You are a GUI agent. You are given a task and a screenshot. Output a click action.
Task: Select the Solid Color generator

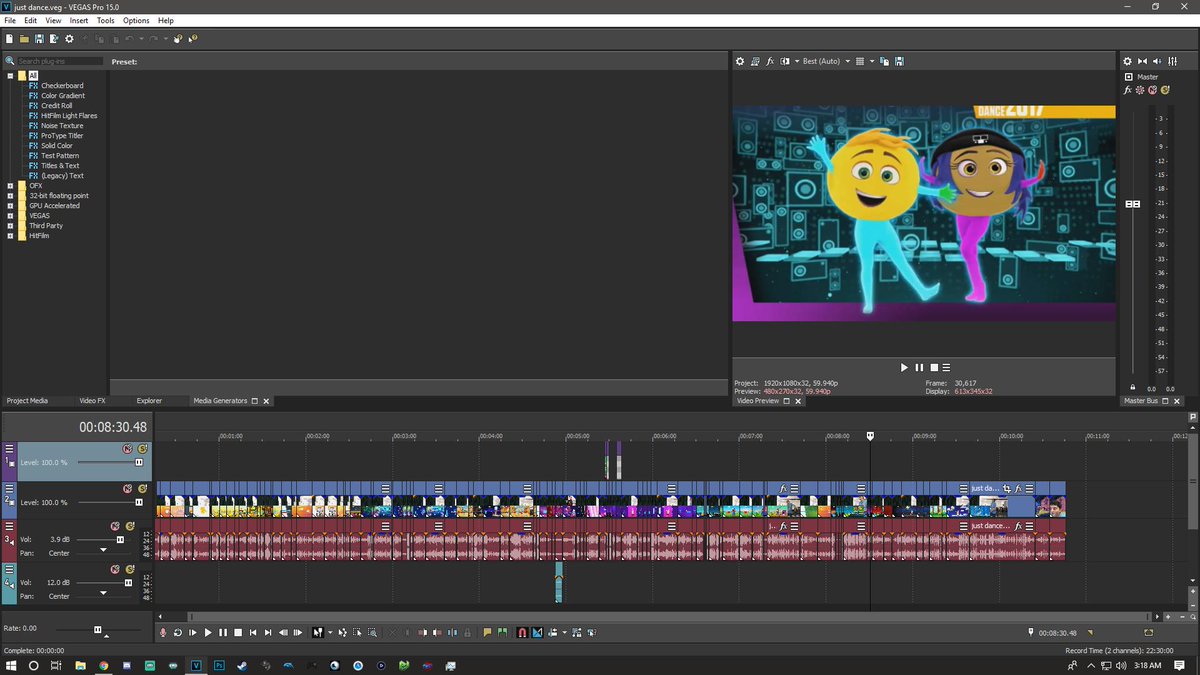[x=57, y=146]
